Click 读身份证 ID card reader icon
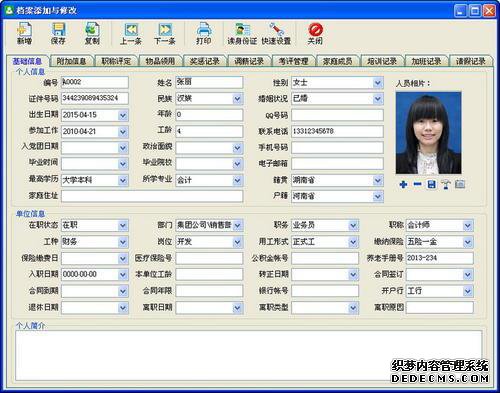Screen dimensions: 500x393 tap(242, 33)
